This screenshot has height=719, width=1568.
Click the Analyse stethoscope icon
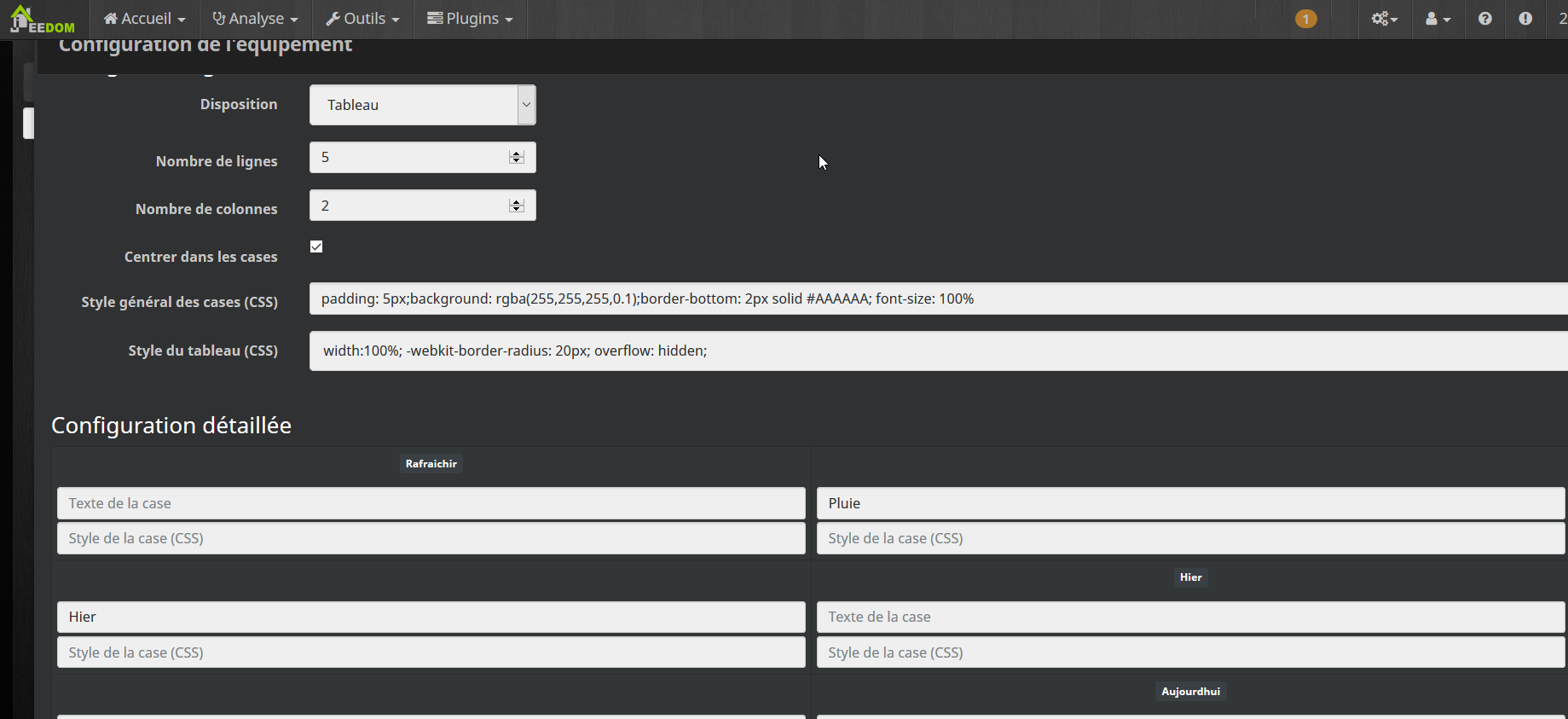tap(219, 19)
